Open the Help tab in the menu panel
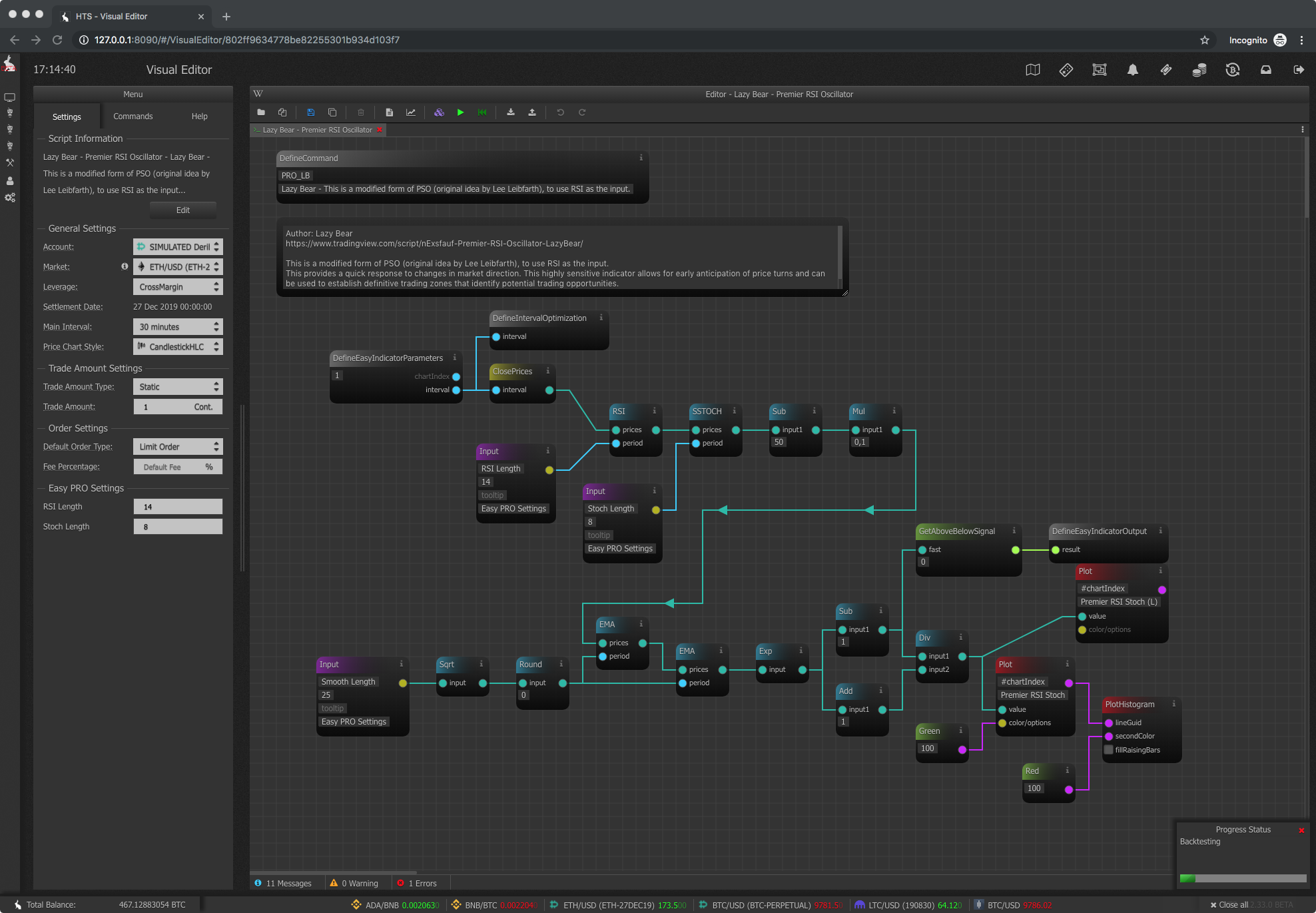The width and height of the screenshot is (1316, 913). click(x=199, y=116)
